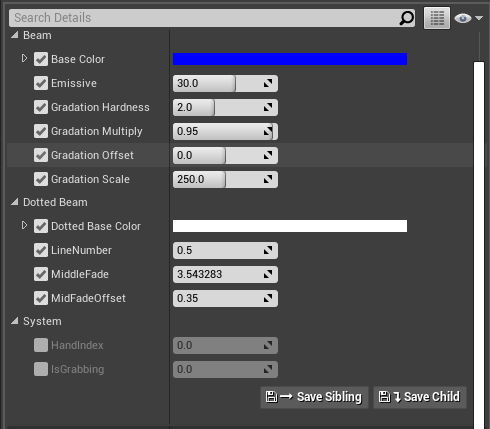Click the MiddleFade 3.543283 value field
The image size is (490, 429).
(225, 274)
